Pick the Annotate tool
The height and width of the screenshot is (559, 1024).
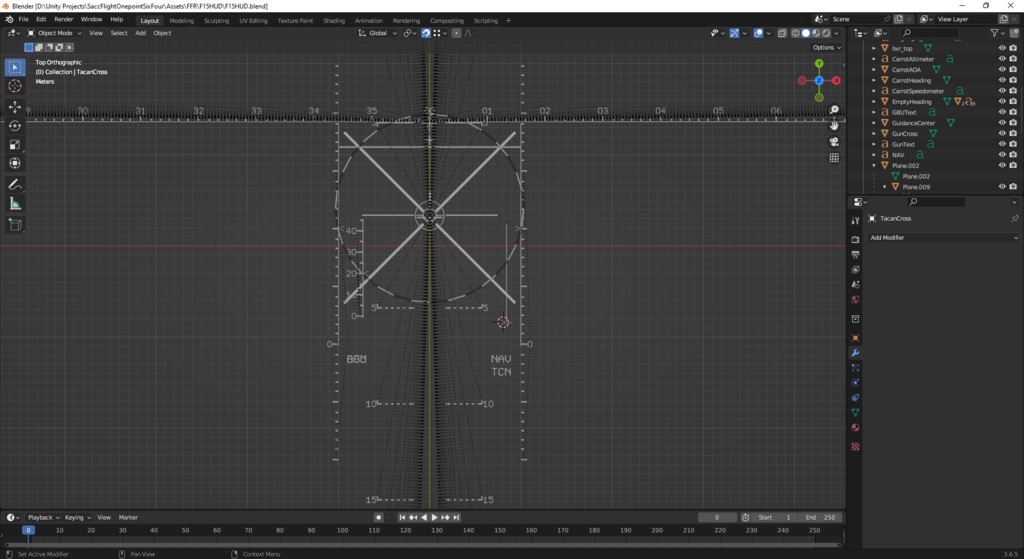coord(15,185)
